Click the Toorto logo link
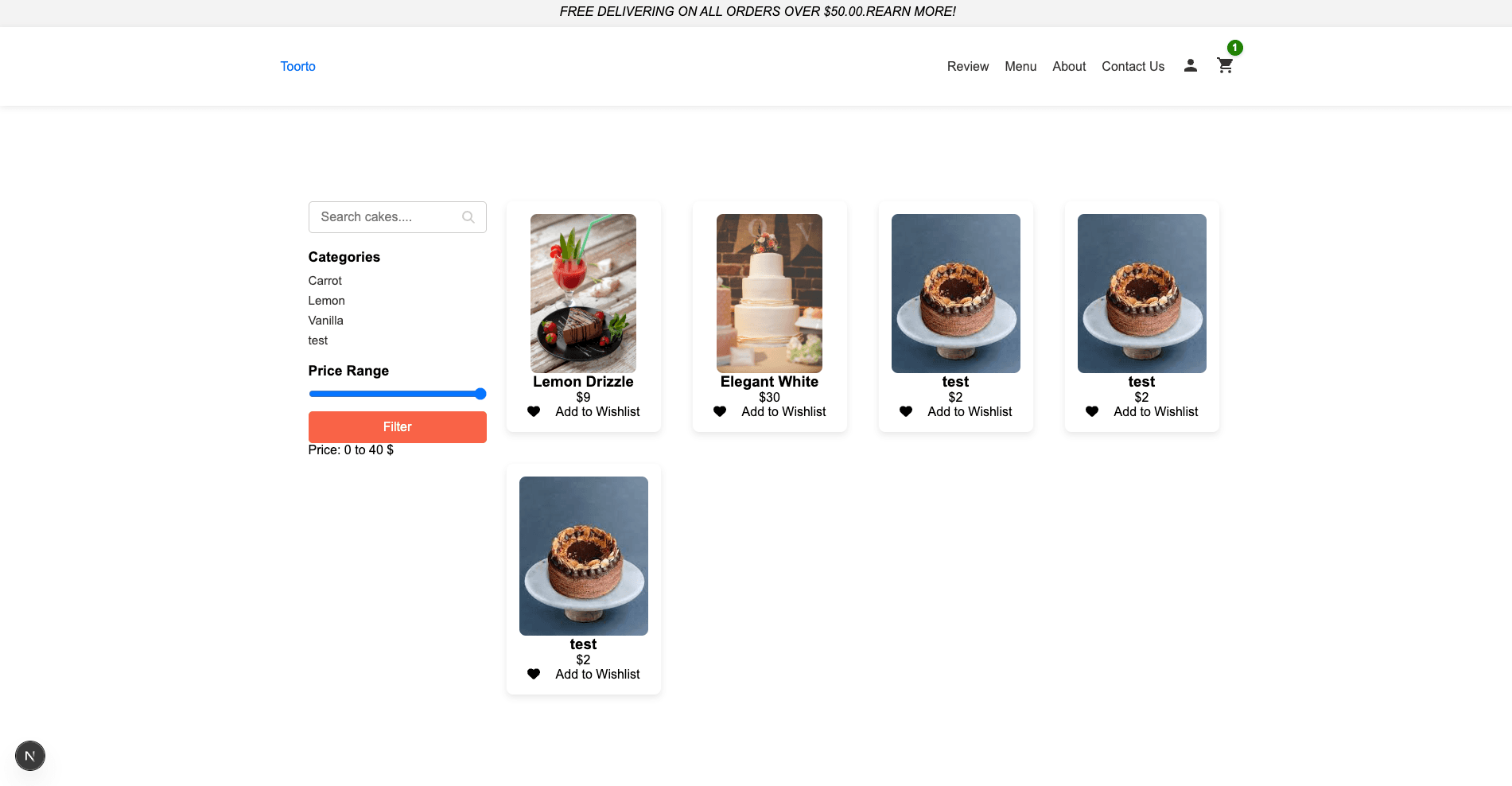 pos(297,67)
